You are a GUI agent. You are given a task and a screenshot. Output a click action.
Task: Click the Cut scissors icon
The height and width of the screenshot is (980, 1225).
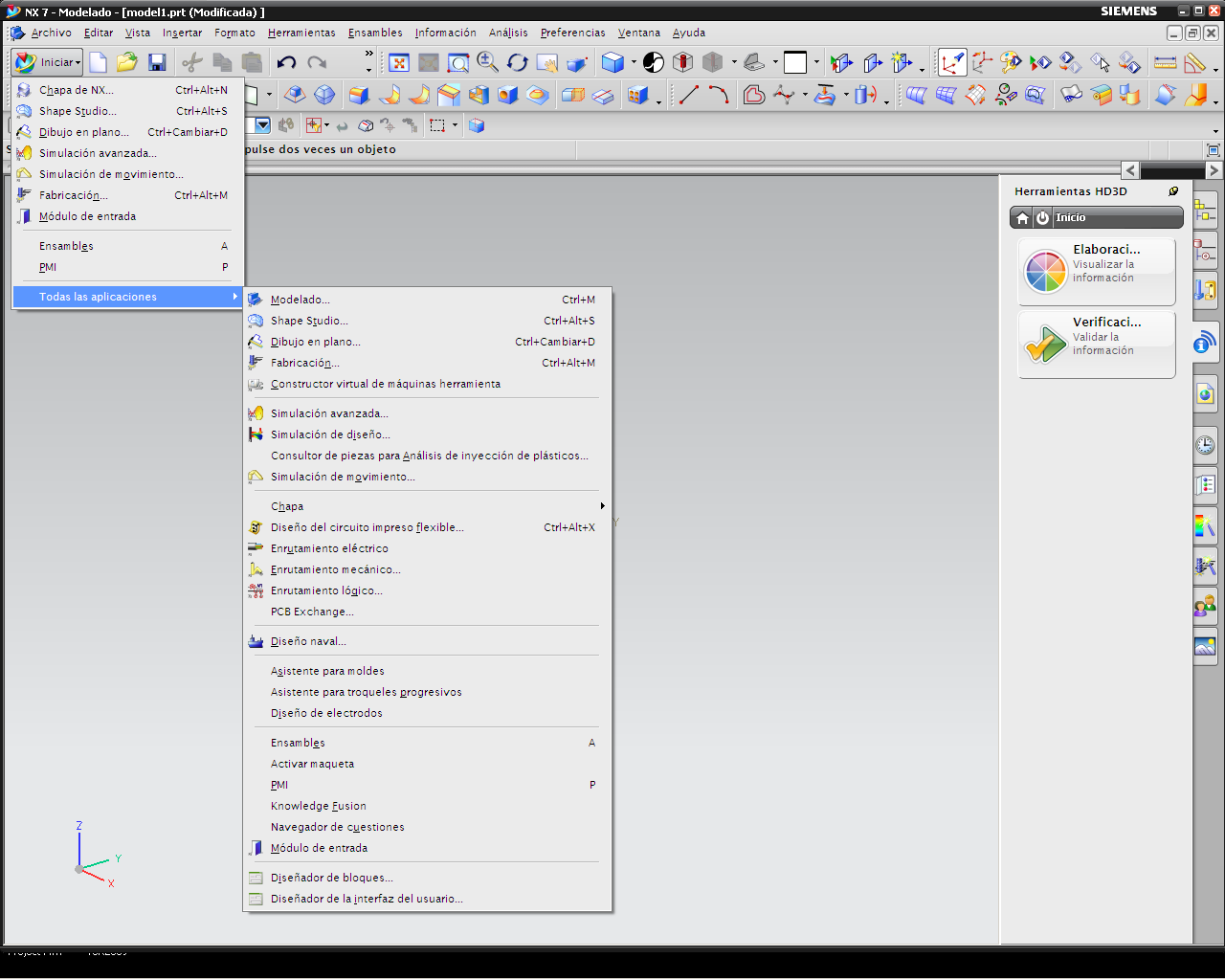click(192, 63)
